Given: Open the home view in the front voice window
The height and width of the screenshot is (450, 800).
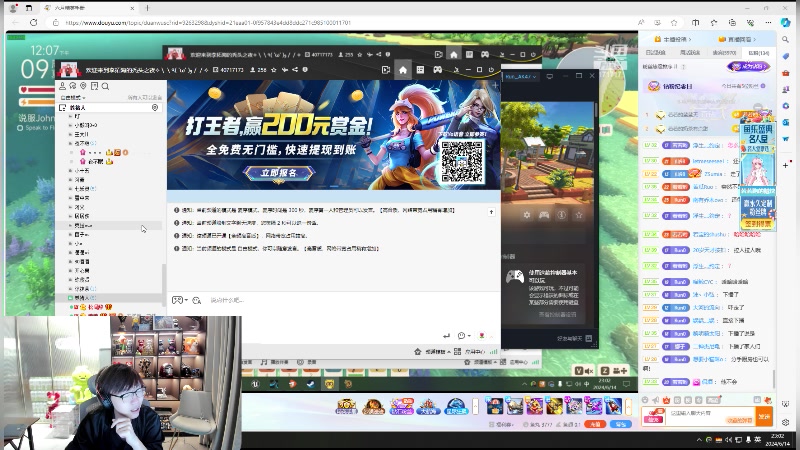Looking at the screenshot, I should 403,70.
